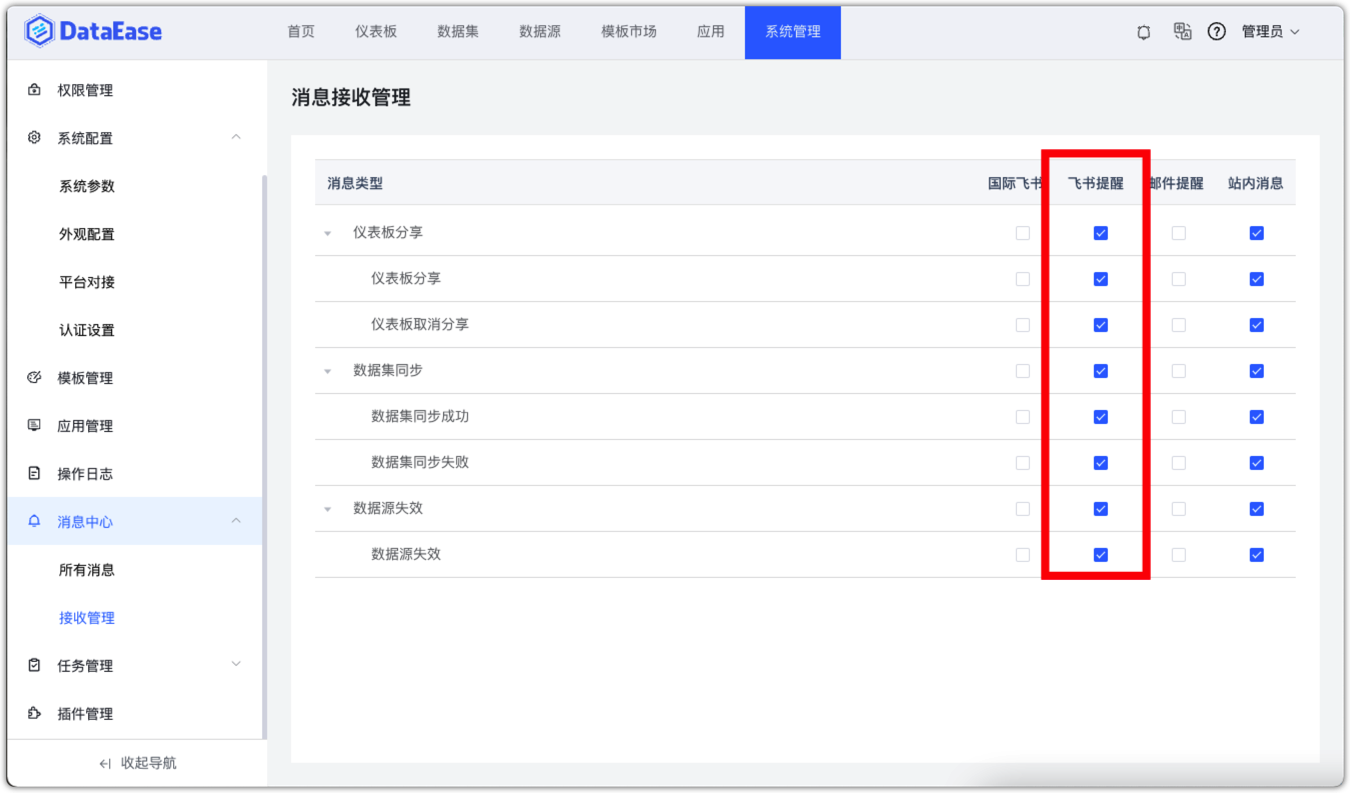Open the 数据集 tab

(x=458, y=32)
